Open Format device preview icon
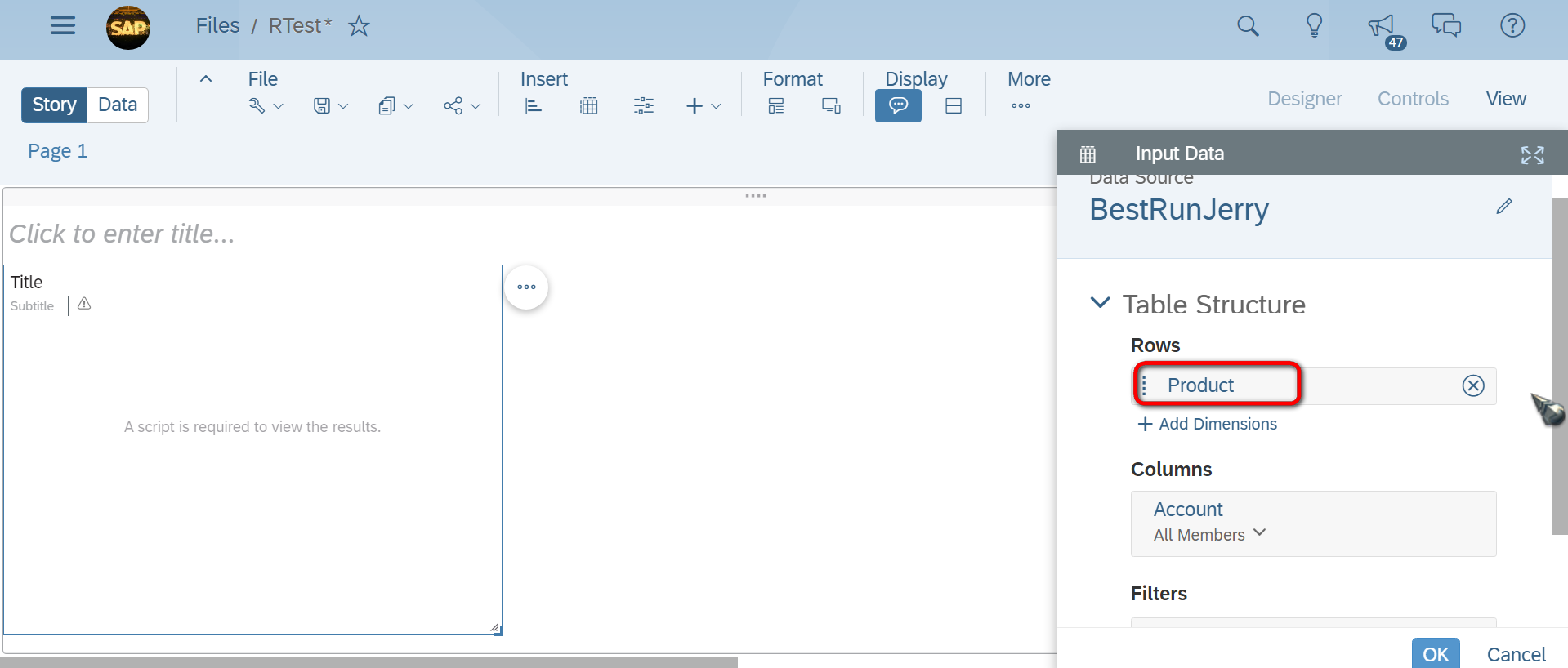Screen dimensions: 1568x668 point(831,105)
